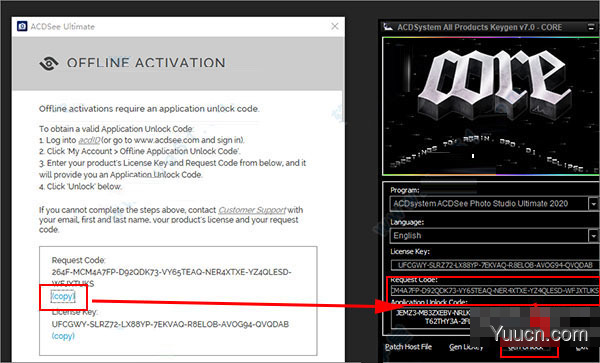The width and height of the screenshot is (600, 363).
Task: Click the License Key field in keygen
Action: [x=495, y=265]
